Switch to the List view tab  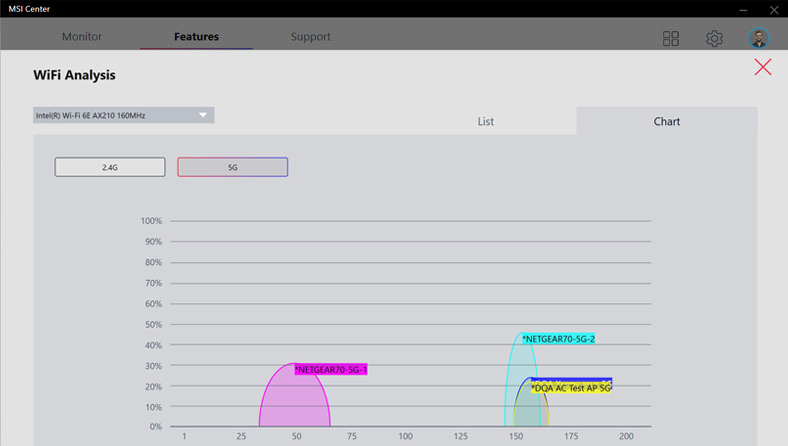click(x=485, y=121)
